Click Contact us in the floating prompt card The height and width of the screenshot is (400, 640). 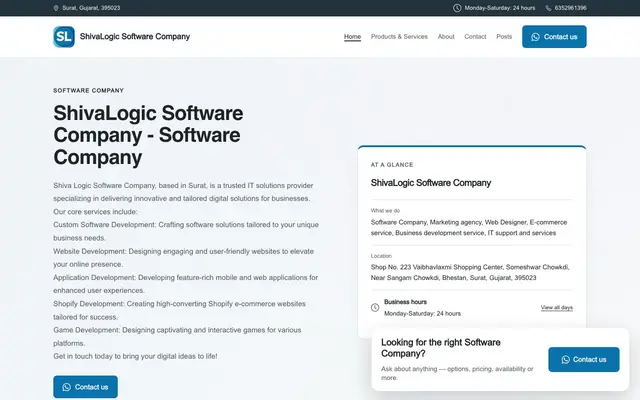coord(584,360)
